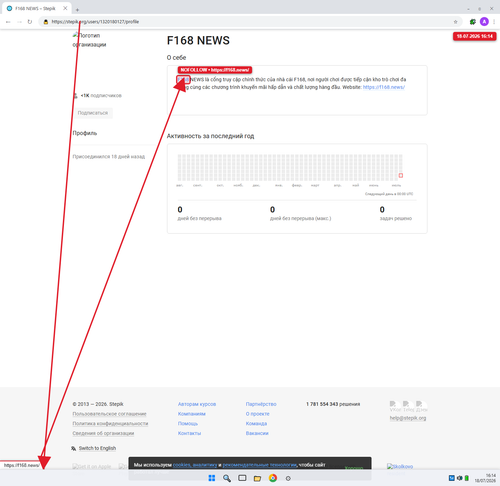Open 'О проекте' footer link
500x486 pixels.
coord(257,414)
